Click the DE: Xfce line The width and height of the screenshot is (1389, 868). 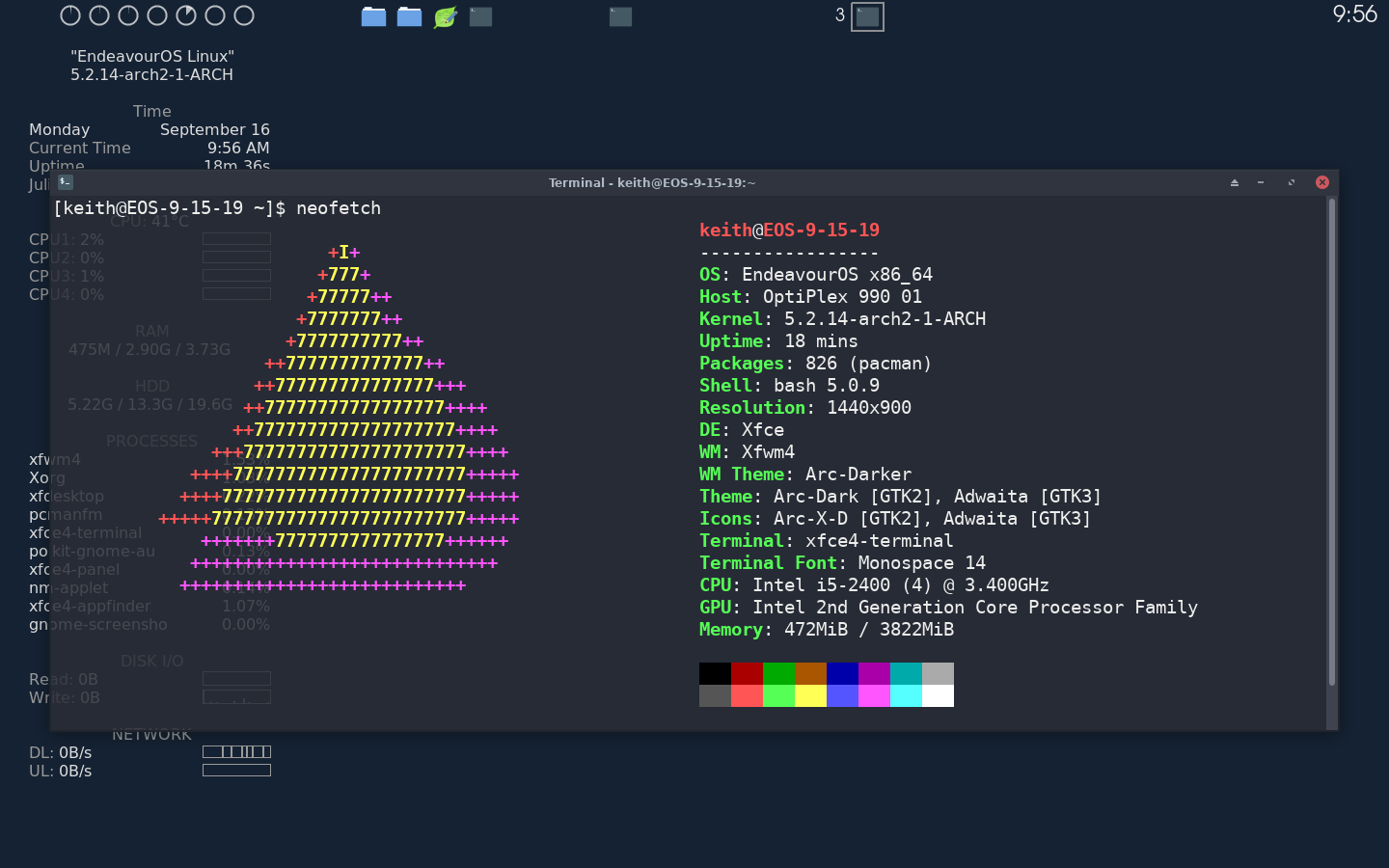coord(742,430)
